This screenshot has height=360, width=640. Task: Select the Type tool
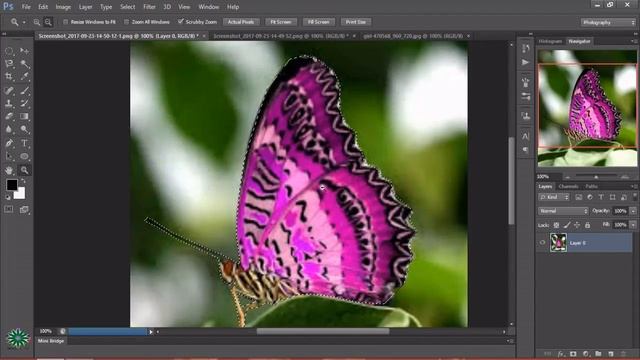tap(24, 143)
